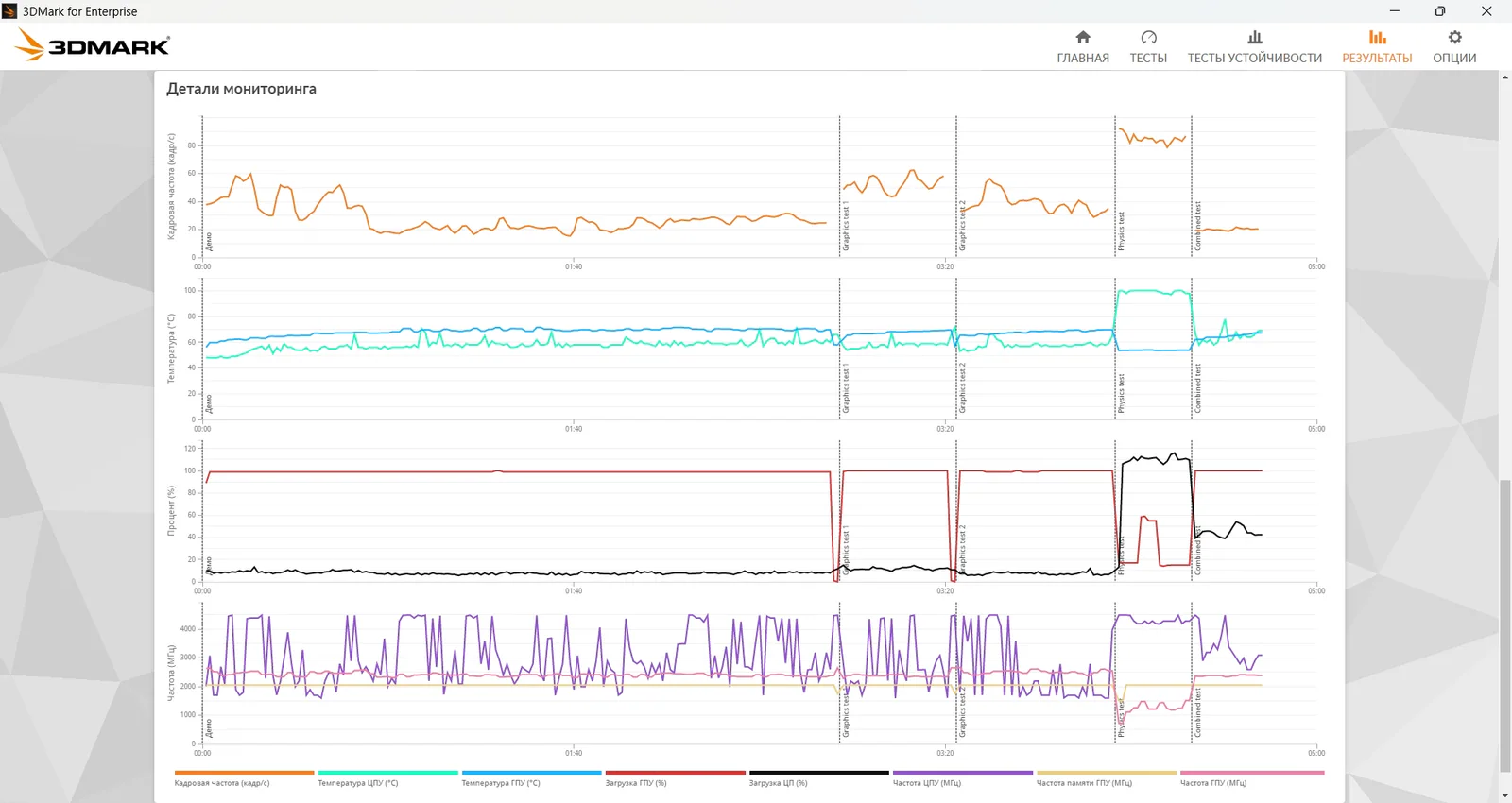The image size is (1512, 803).
Task: Toggle Температура ГПУ legend item
Action: [x=531, y=778]
